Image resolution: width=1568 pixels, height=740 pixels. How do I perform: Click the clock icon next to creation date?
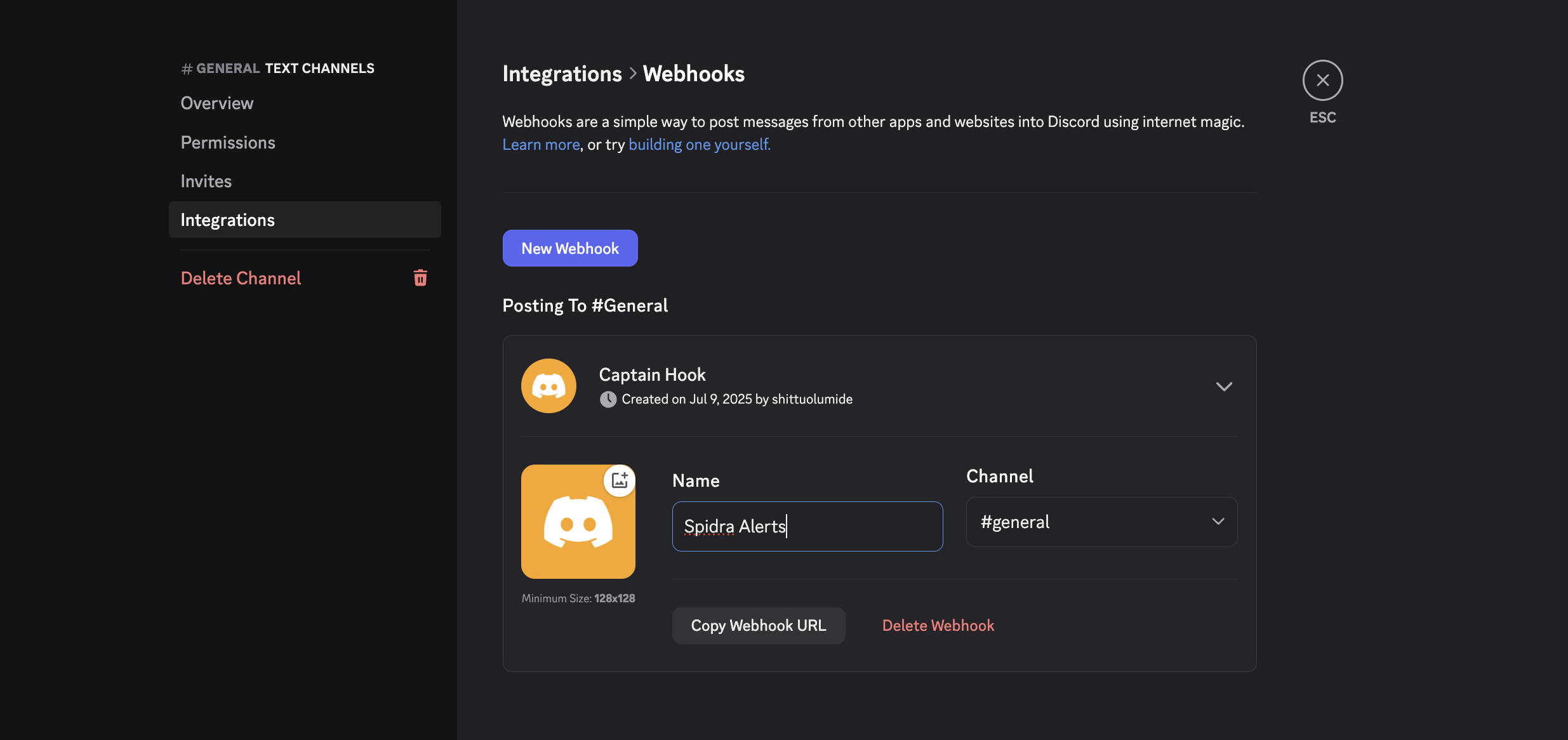[x=608, y=399]
